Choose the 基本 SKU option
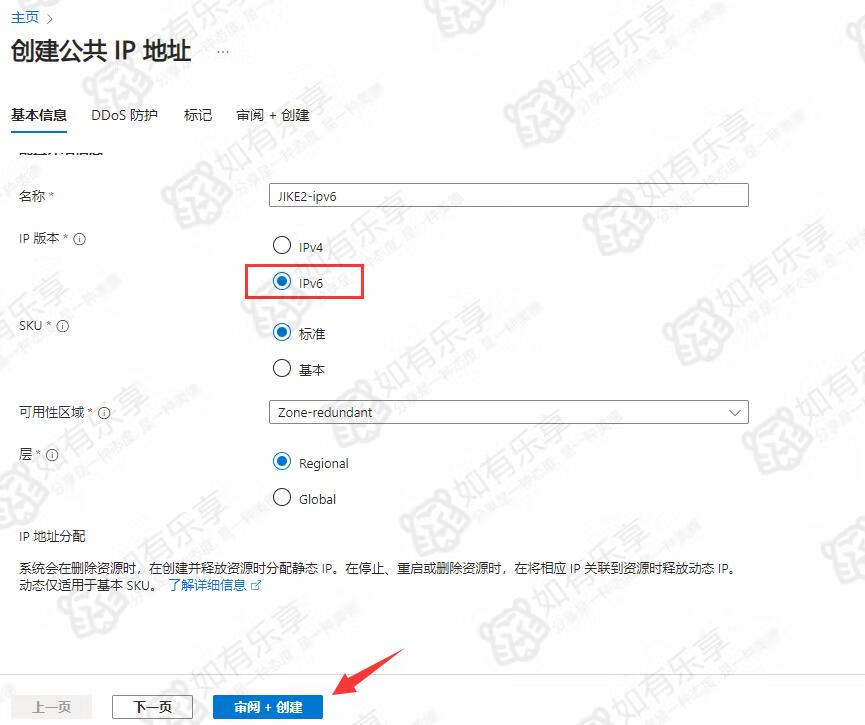The height and width of the screenshot is (725, 865). tap(282, 369)
